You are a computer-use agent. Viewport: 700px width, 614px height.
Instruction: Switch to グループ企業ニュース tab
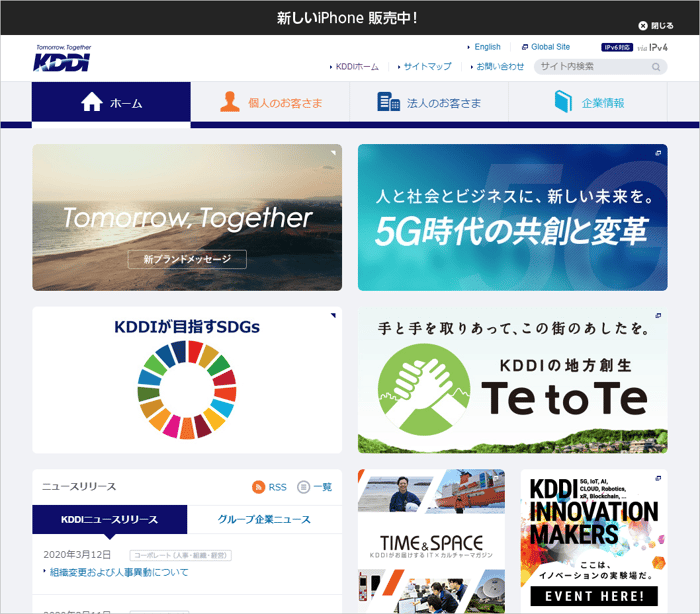coord(264,519)
